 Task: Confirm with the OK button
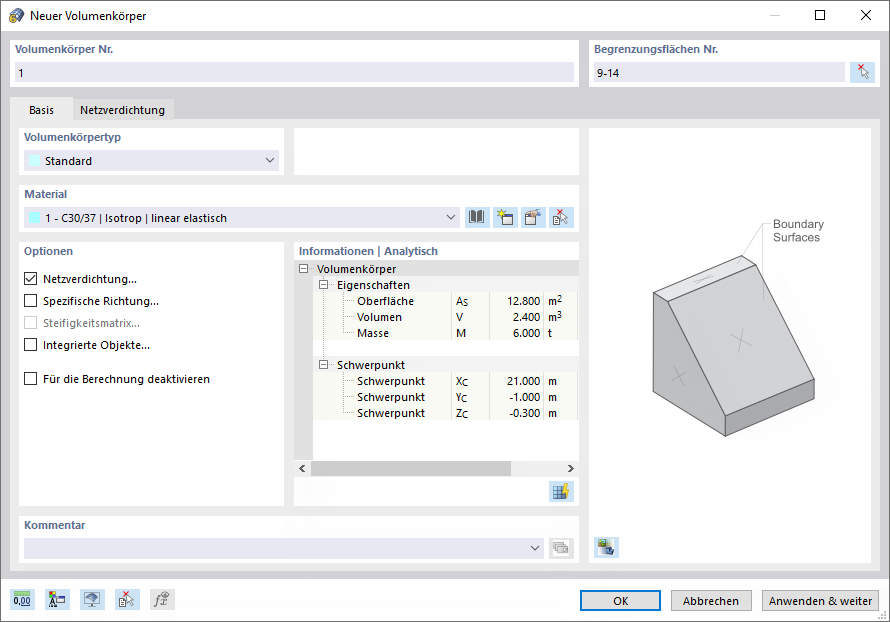click(x=620, y=600)
